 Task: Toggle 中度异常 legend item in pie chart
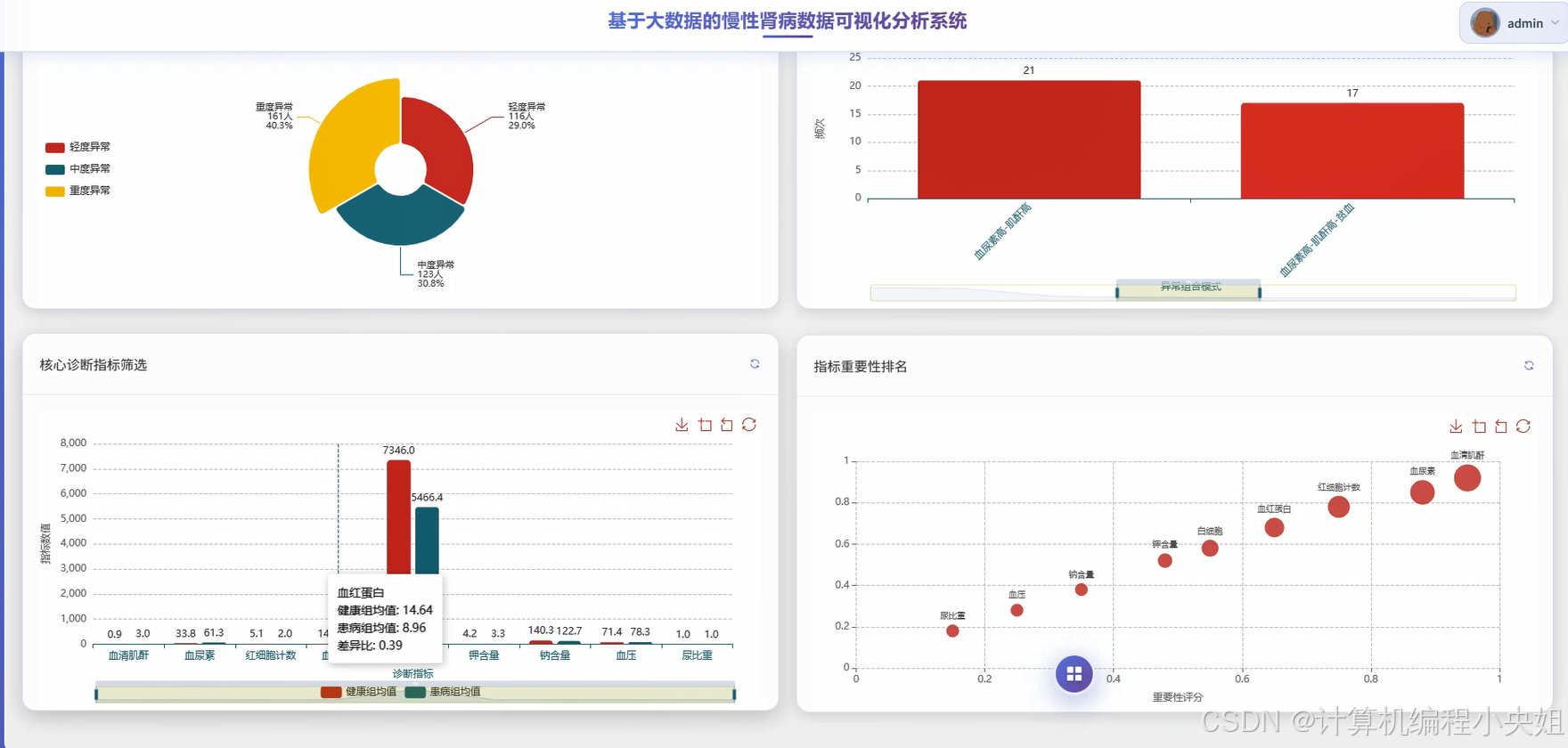coord(78,169)
